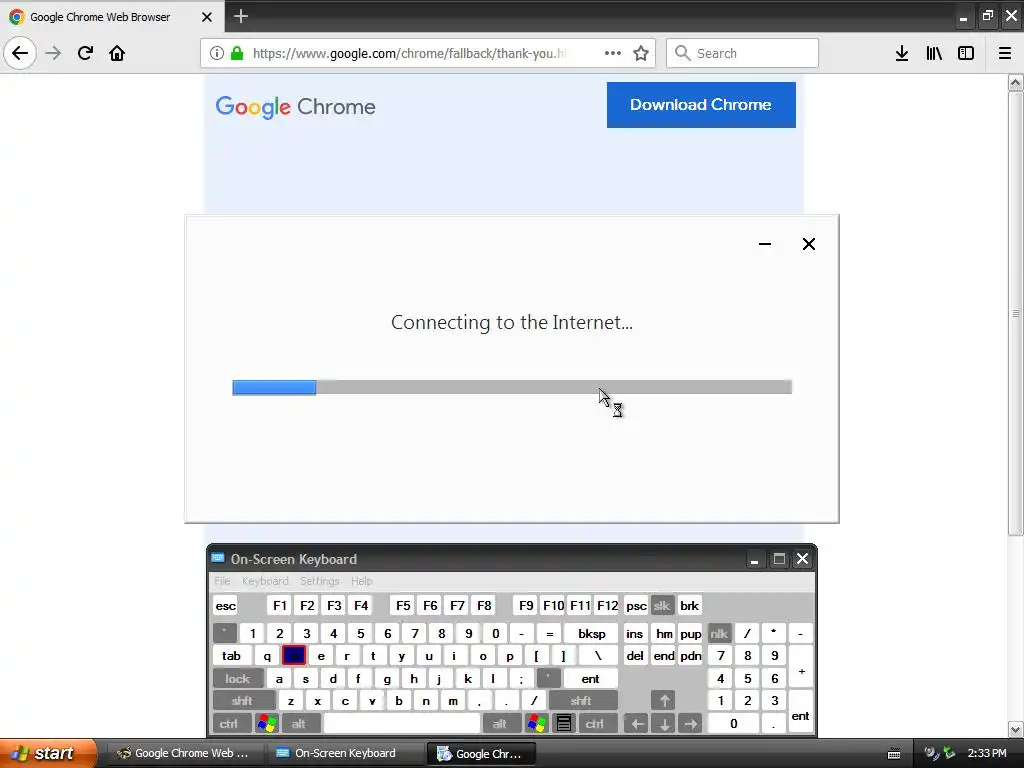Viewport: 1024px width, 768px height.
Task: Open the Keyboard menu
Action: 265,581
